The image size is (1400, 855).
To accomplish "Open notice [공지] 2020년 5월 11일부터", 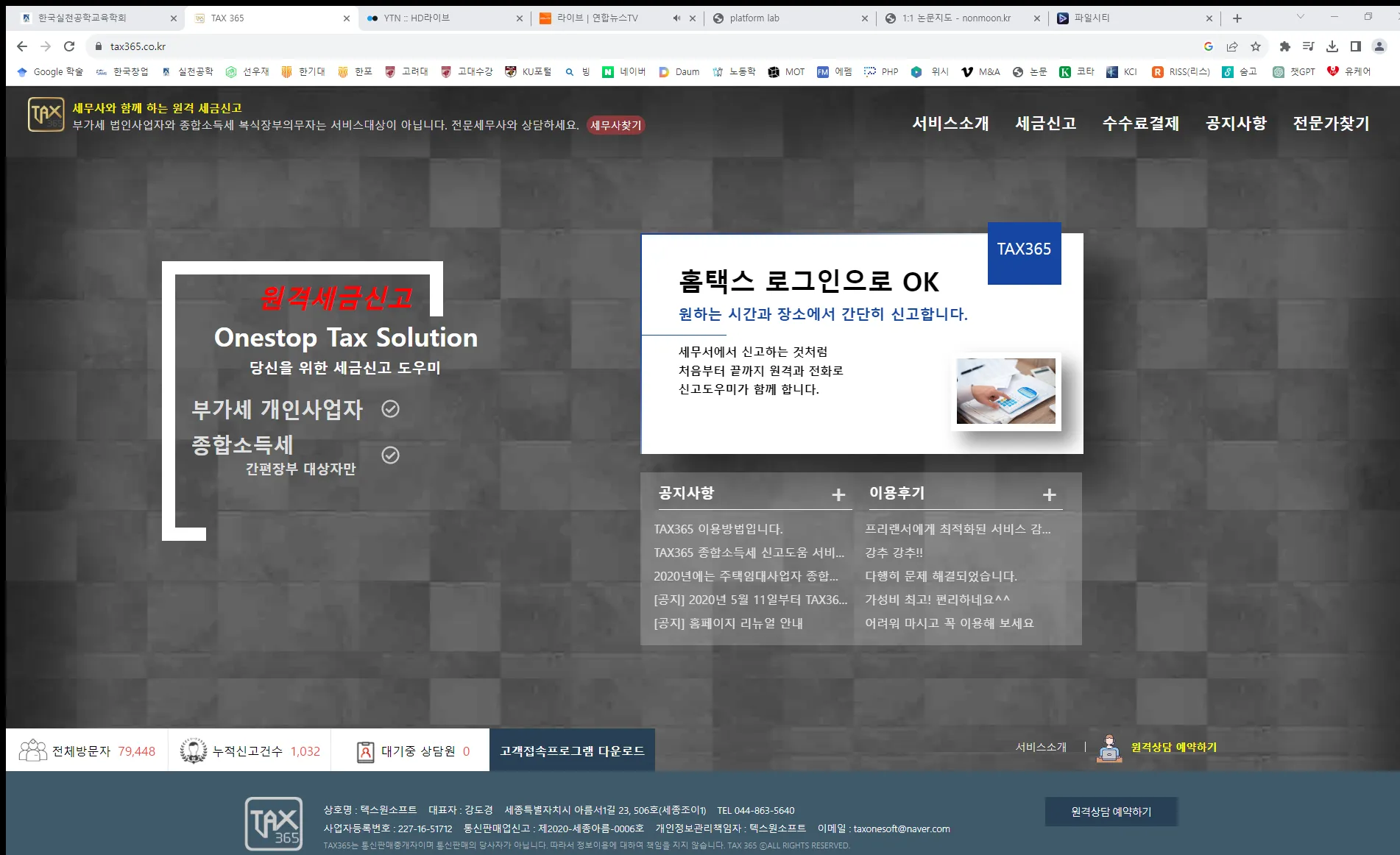I will tap(751, 600).
